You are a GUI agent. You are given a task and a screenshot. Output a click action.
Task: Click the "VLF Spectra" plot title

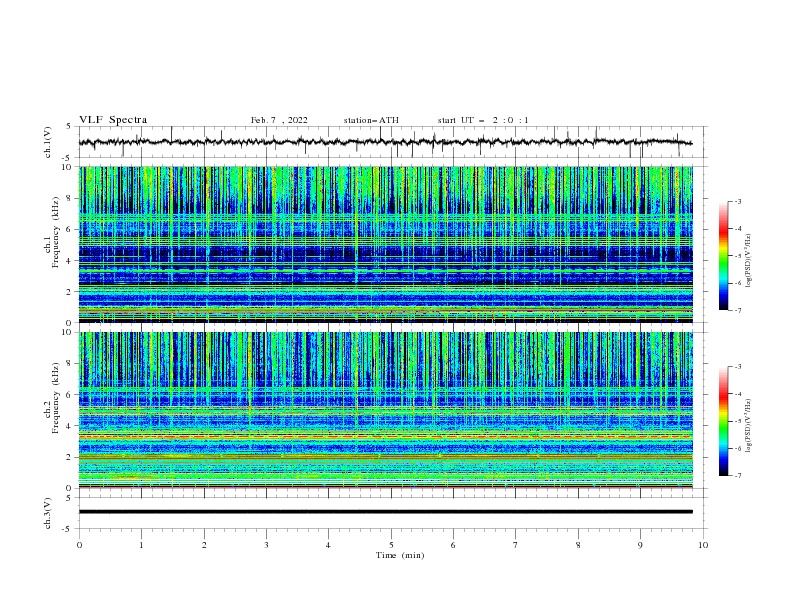[113, 120]
